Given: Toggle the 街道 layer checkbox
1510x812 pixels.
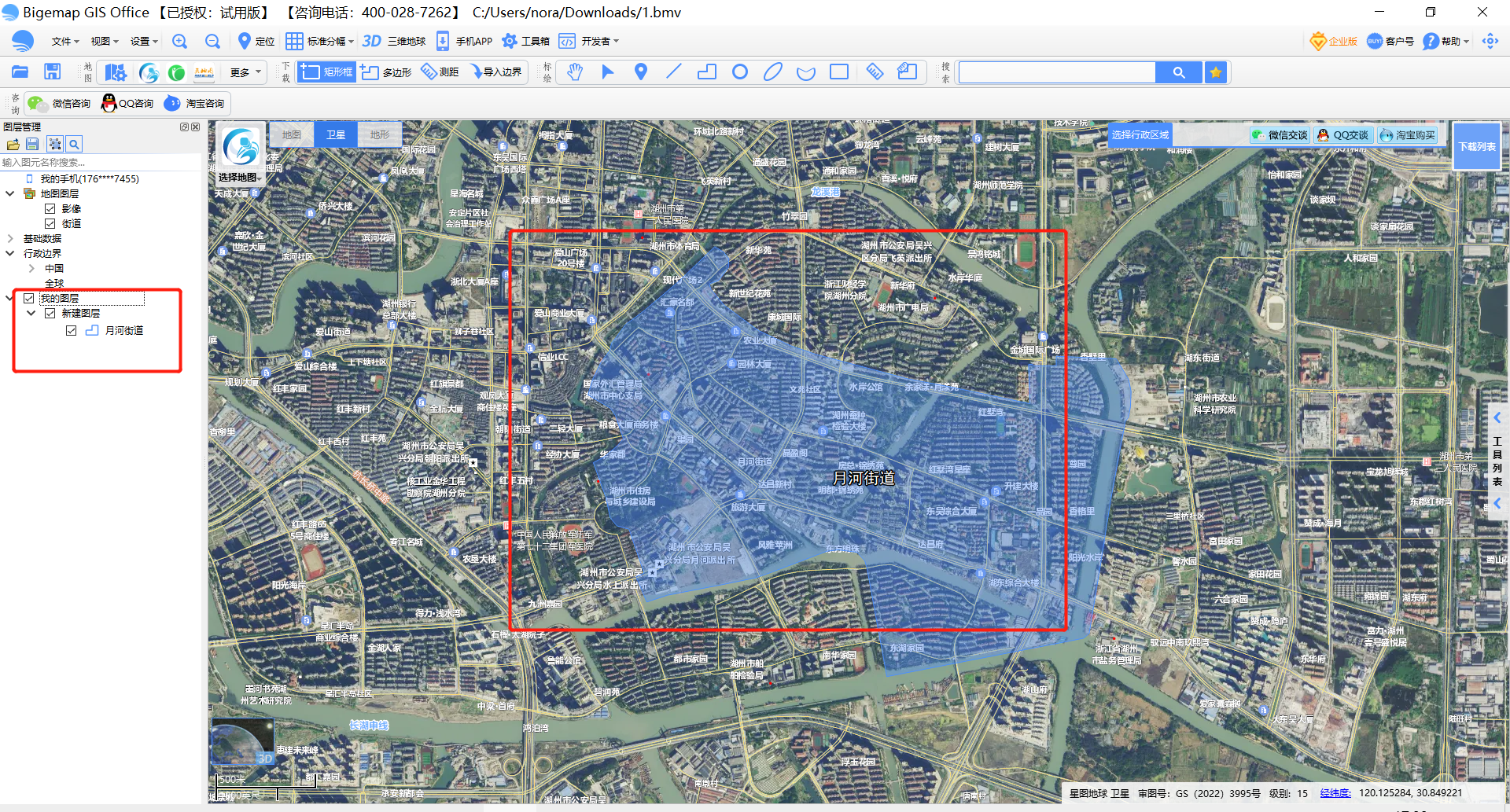Looking at the screenshot, I should (x=50, y=224).
